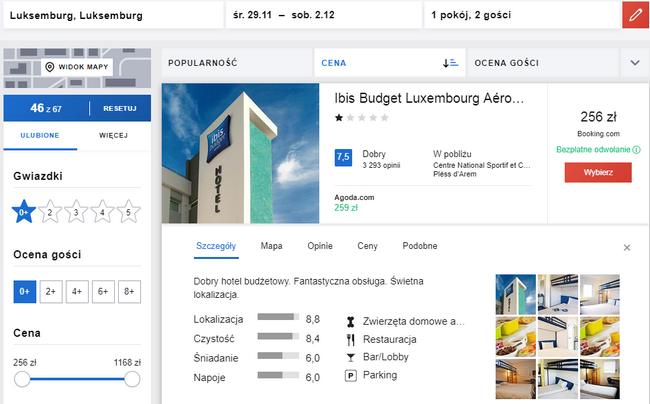Click the 256 zł Booking.com price
The width and height of the screenshot is (650, 404).
598,117
